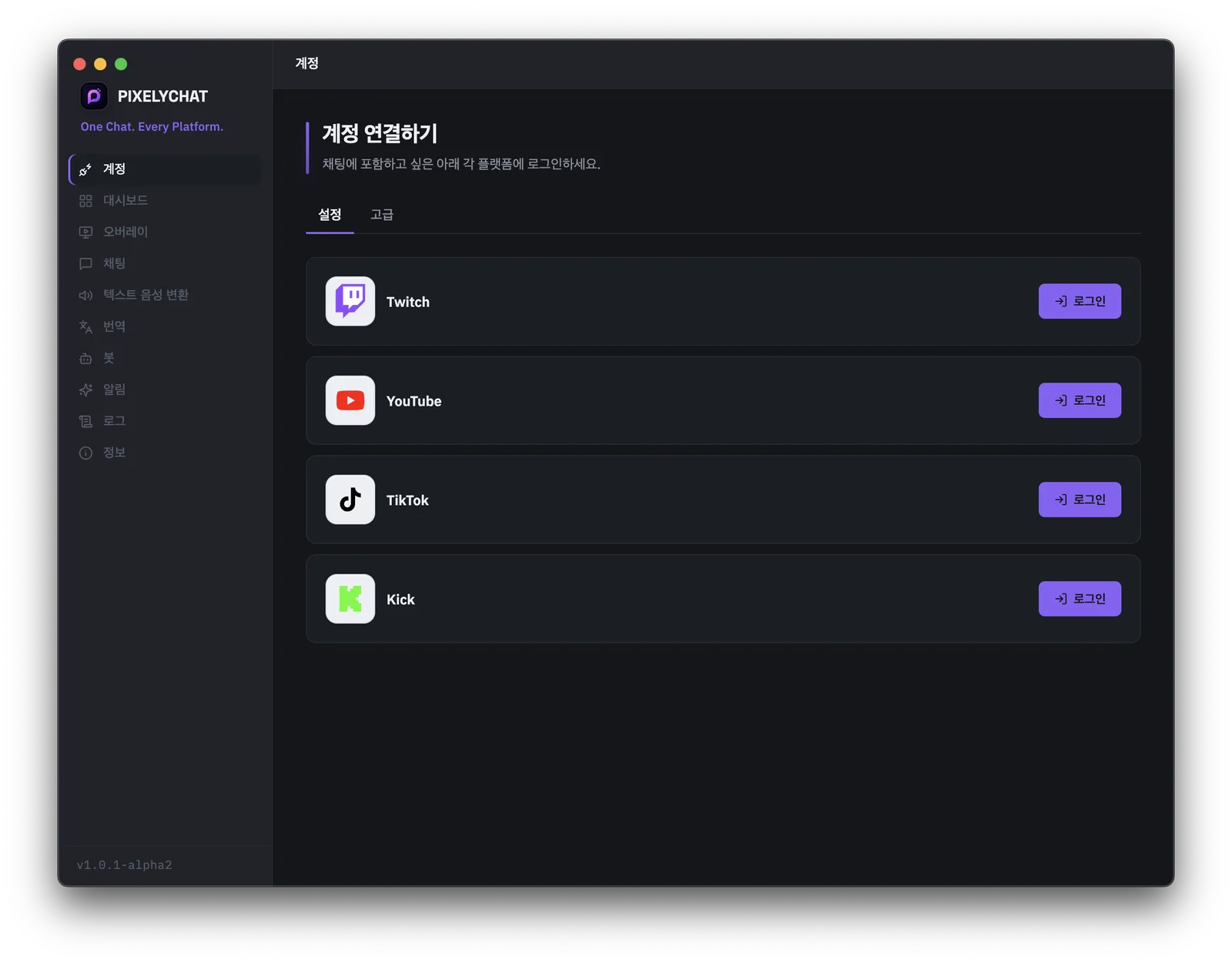Open 텍스트 음성 변환 settings
This screenshot has width=1232, height=963.
165,296
